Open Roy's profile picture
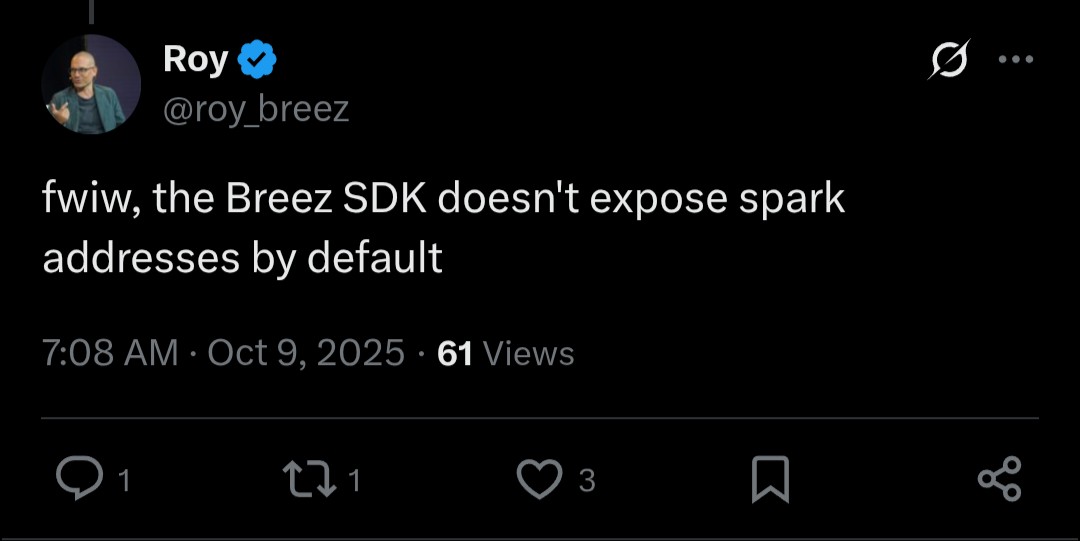1080x541 pixels. [x=91, y=84]
